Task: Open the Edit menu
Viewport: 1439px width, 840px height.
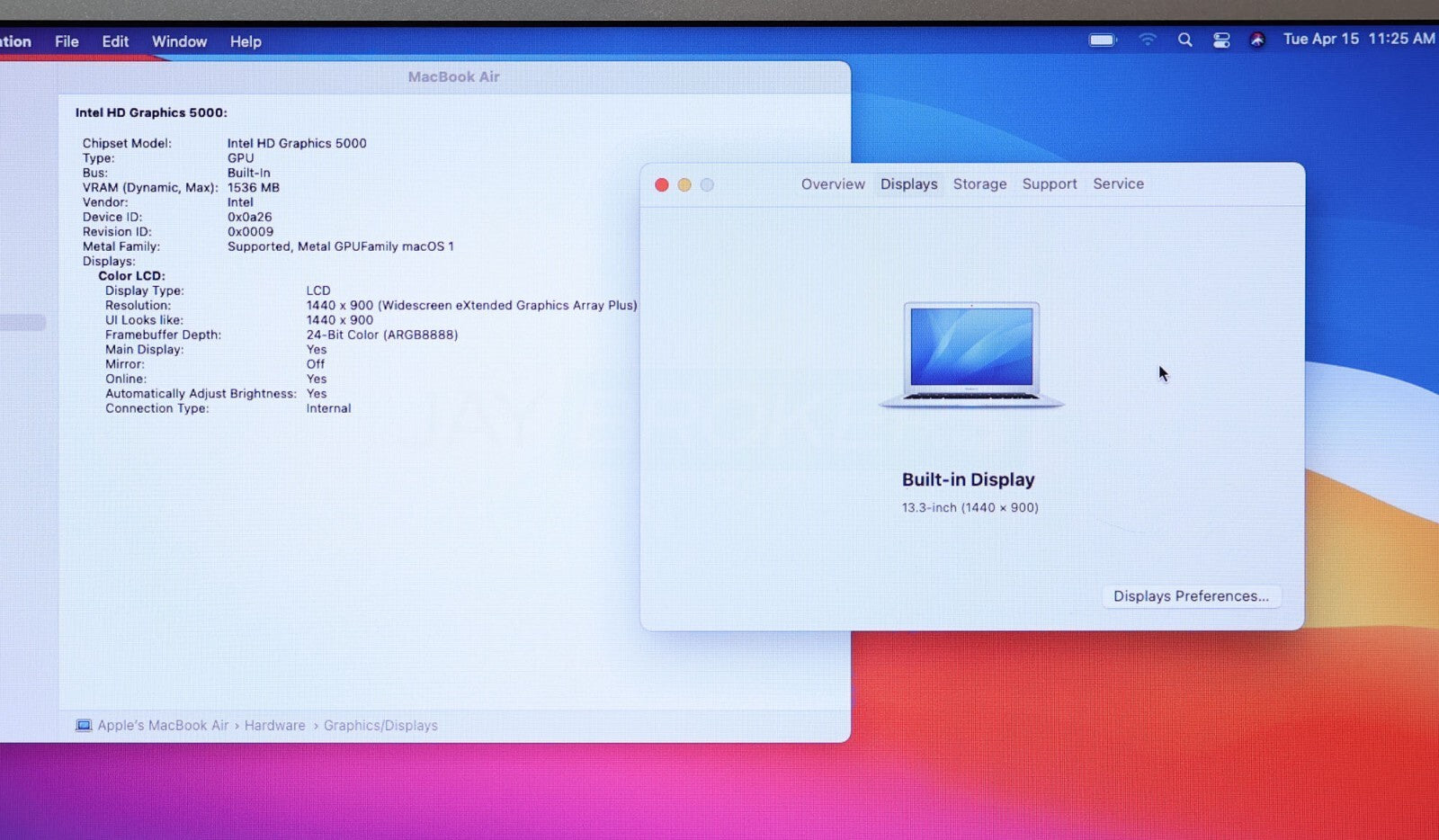Action: pos(115,41)
